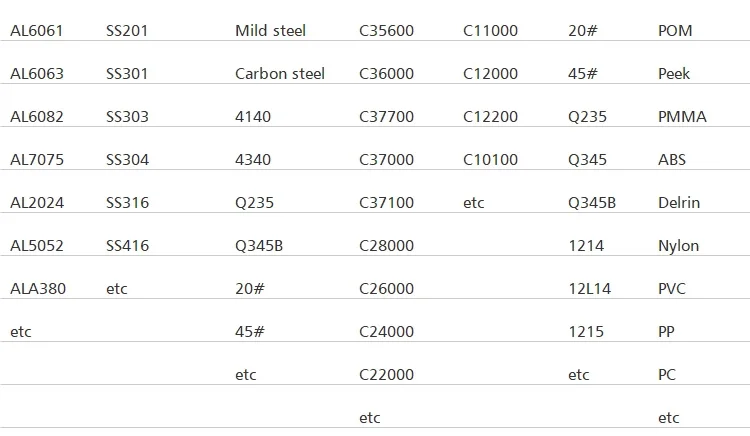
Task: Select the C10100 cell
Action: [x=491, y=160]
